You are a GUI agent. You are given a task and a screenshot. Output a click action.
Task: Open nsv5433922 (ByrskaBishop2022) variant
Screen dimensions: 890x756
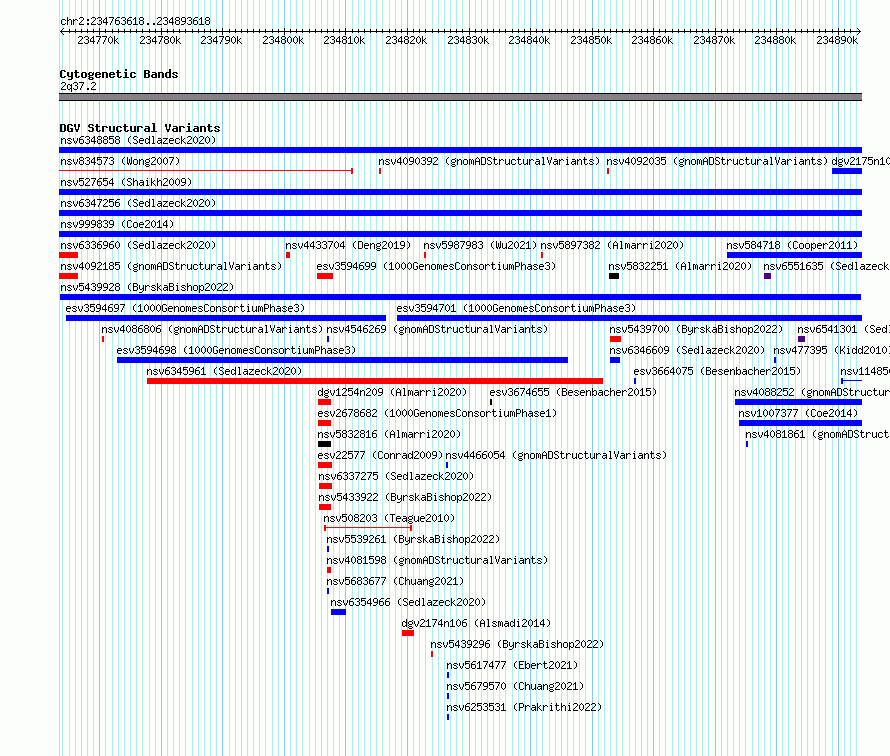[405, 497]
